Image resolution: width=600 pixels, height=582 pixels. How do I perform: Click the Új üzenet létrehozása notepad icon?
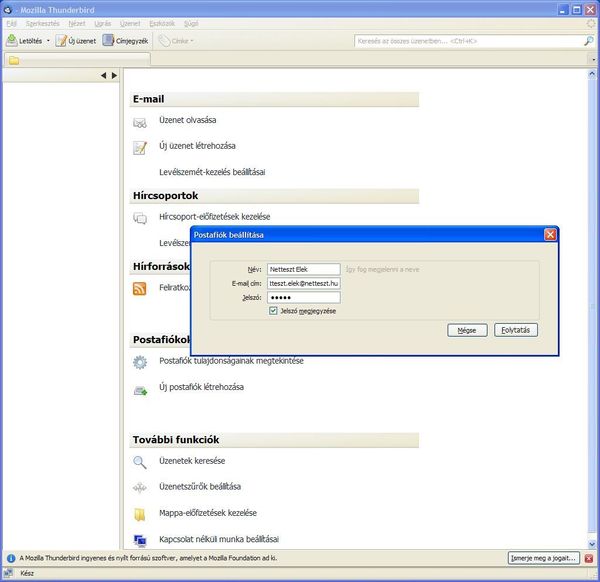140,148
